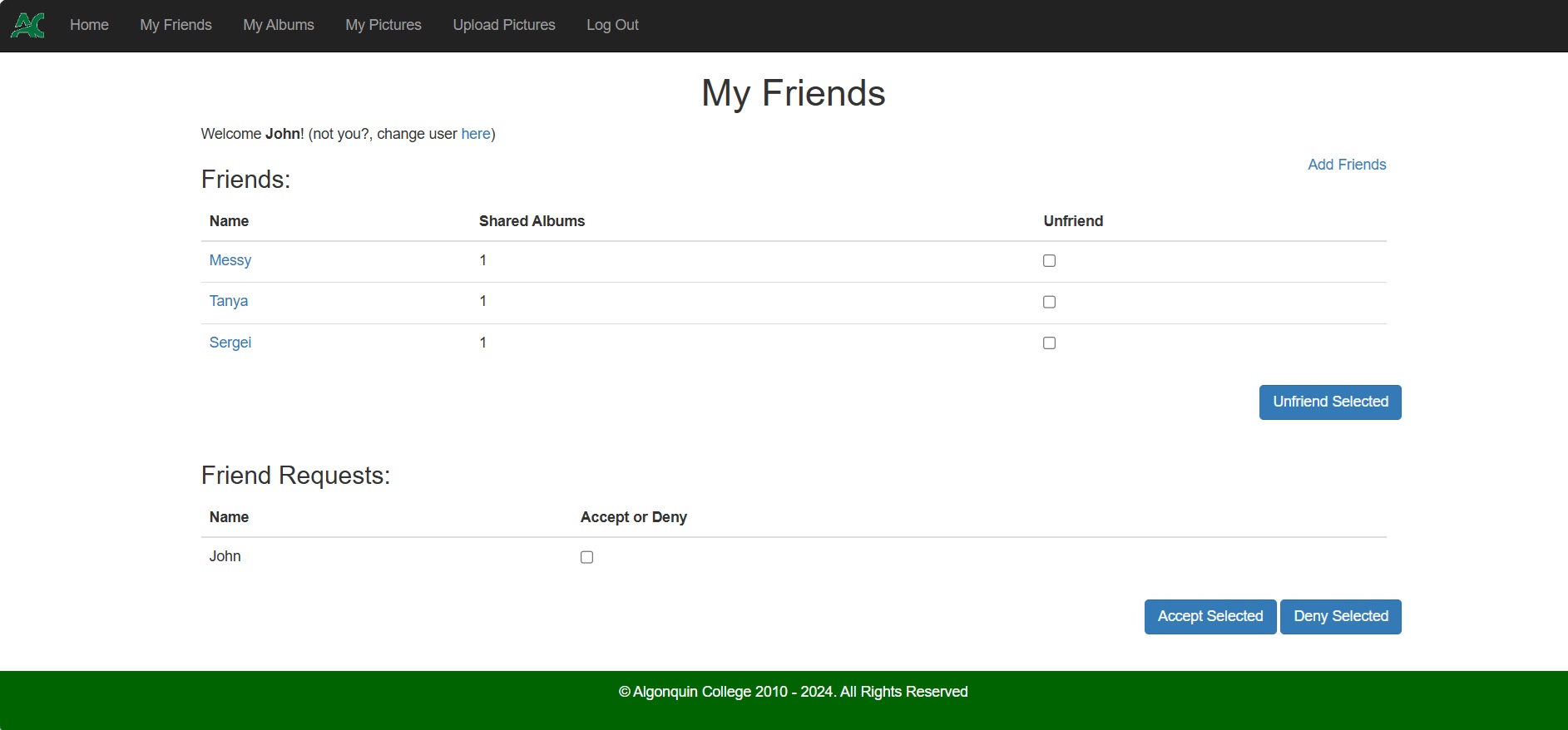Click Sergei's name link
The height and width of the screenshot is (730, 1568).
pyautogui.click(x=230, y=343)
